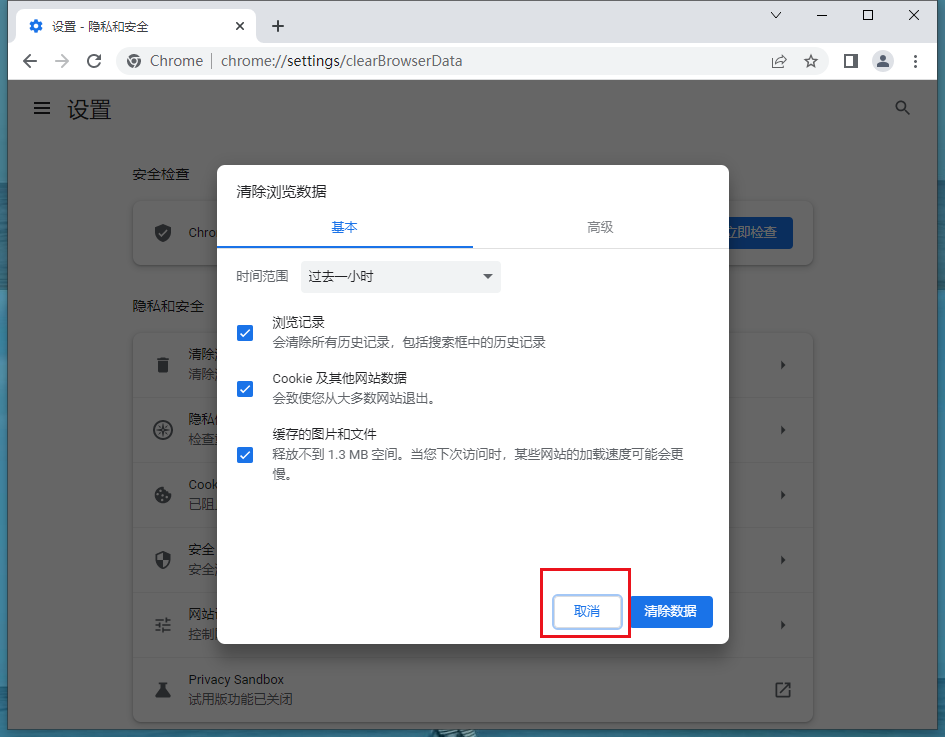Screen dimensions: 945x737
Task: Click the 设置 page heading
Action: point(89,110)
